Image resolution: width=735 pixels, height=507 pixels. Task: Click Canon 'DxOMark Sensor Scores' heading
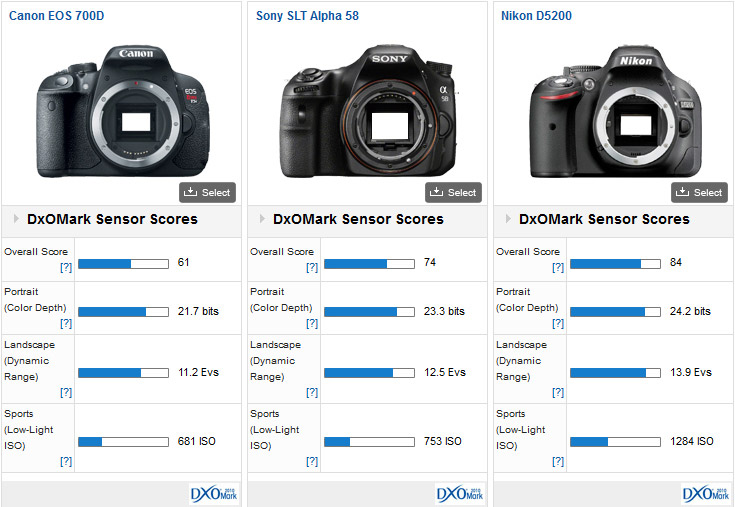(112, 219)
